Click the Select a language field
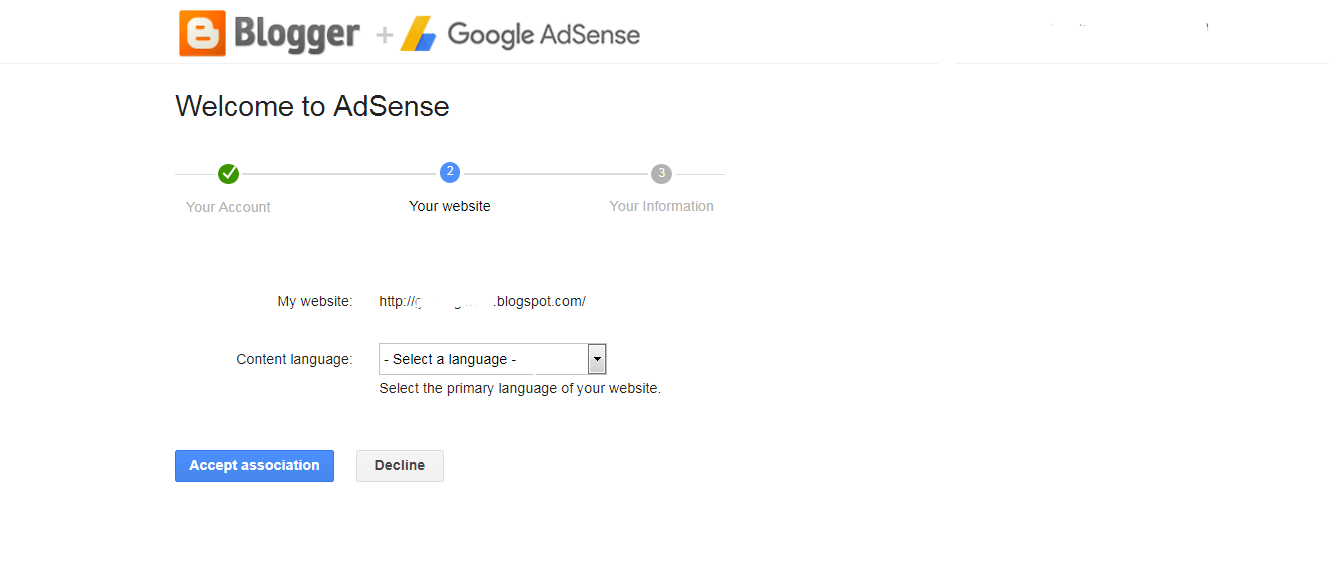The image size is (1329, 564). pyautogui.click(x=492, y=359)
